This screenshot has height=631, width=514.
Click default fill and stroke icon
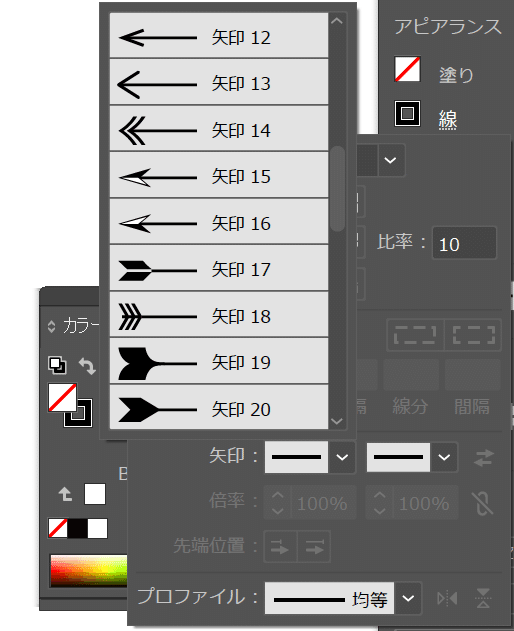pyautogui.click(x=57, y=365)
